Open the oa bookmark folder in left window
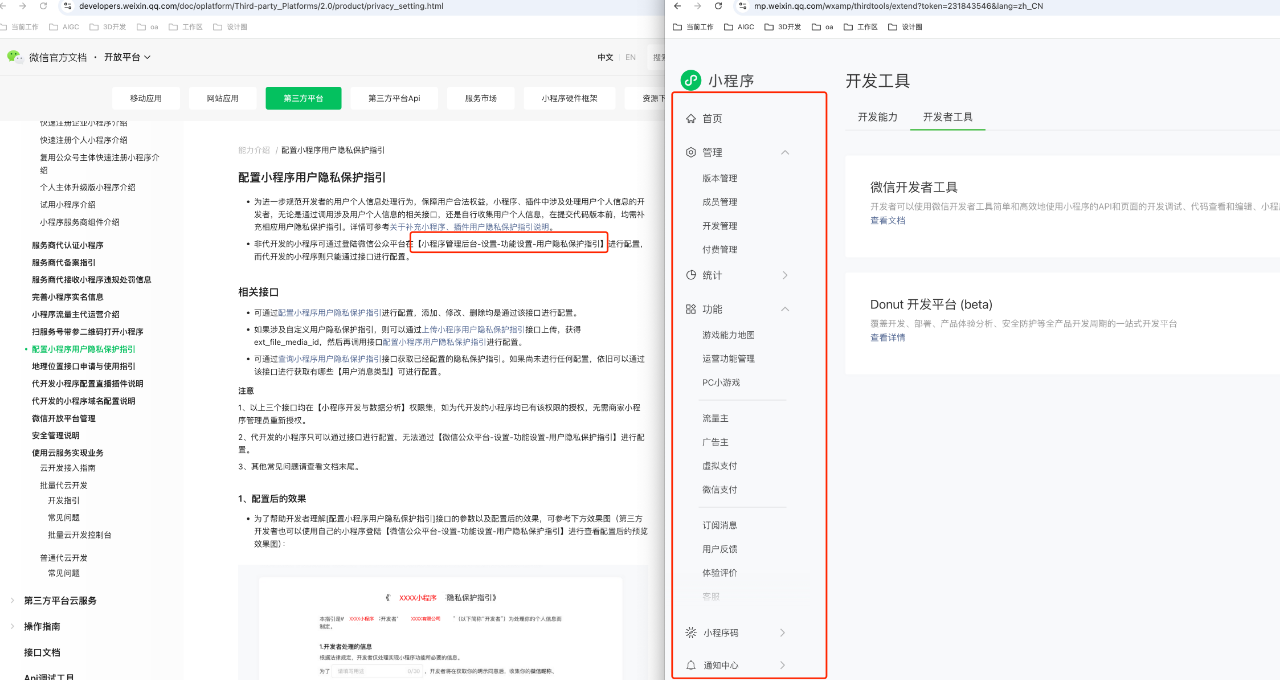This screenshot has width=1280, height=680. [x=150, y=27]
